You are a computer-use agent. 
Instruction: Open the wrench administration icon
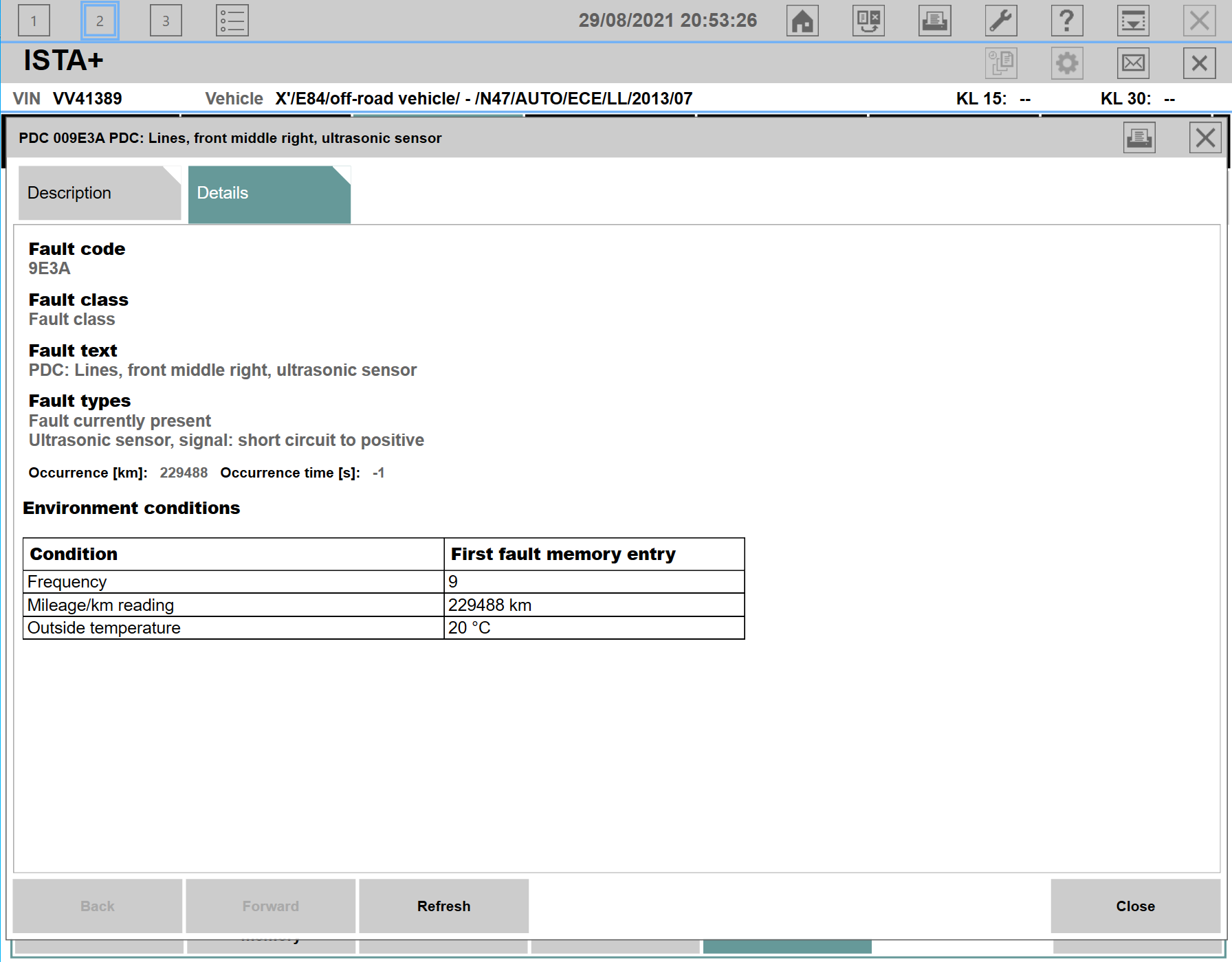tap(1001, 21)
